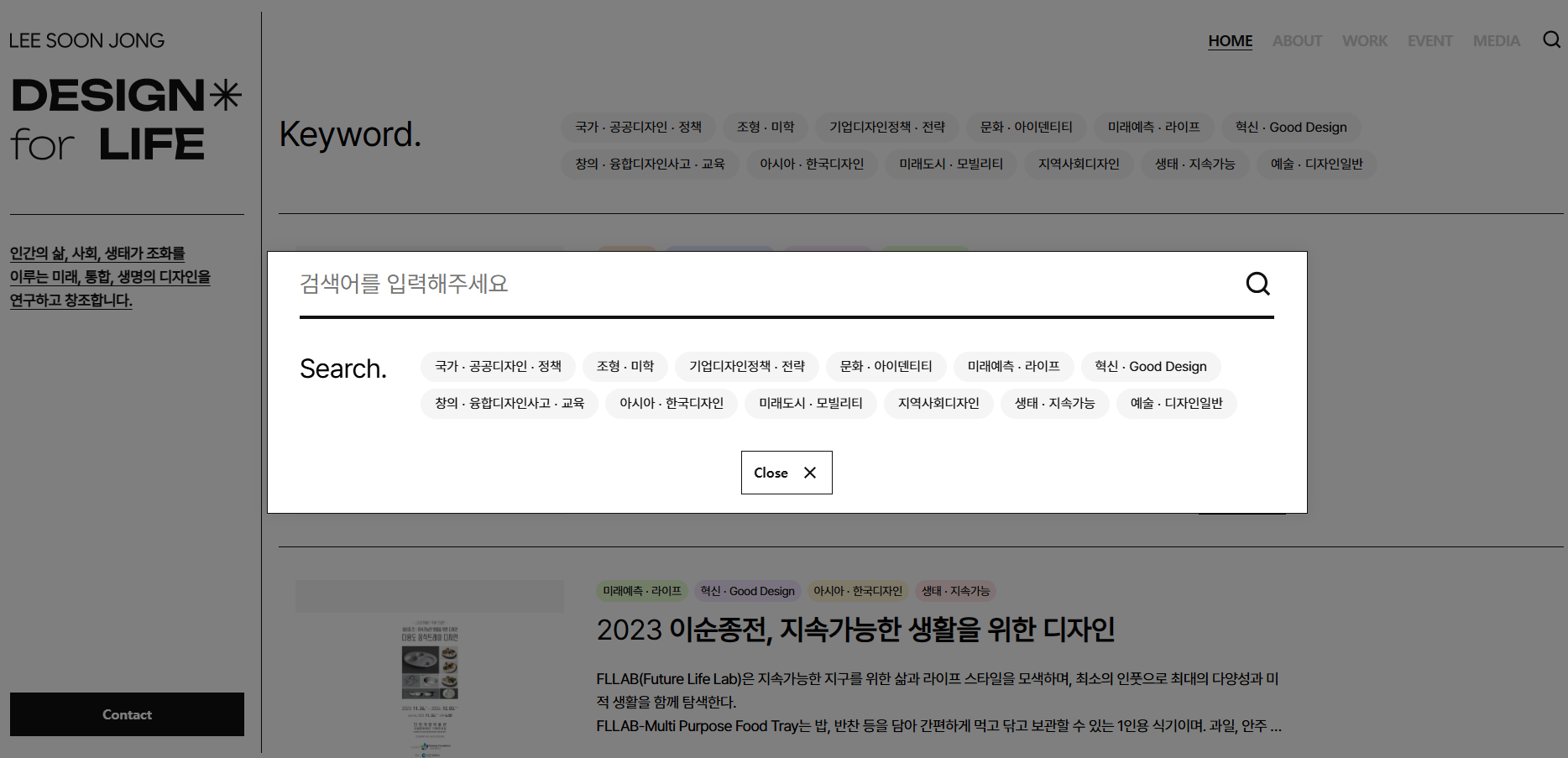Choose 예술 · 디자인일반 tag in search dialog

[1176, 404]
